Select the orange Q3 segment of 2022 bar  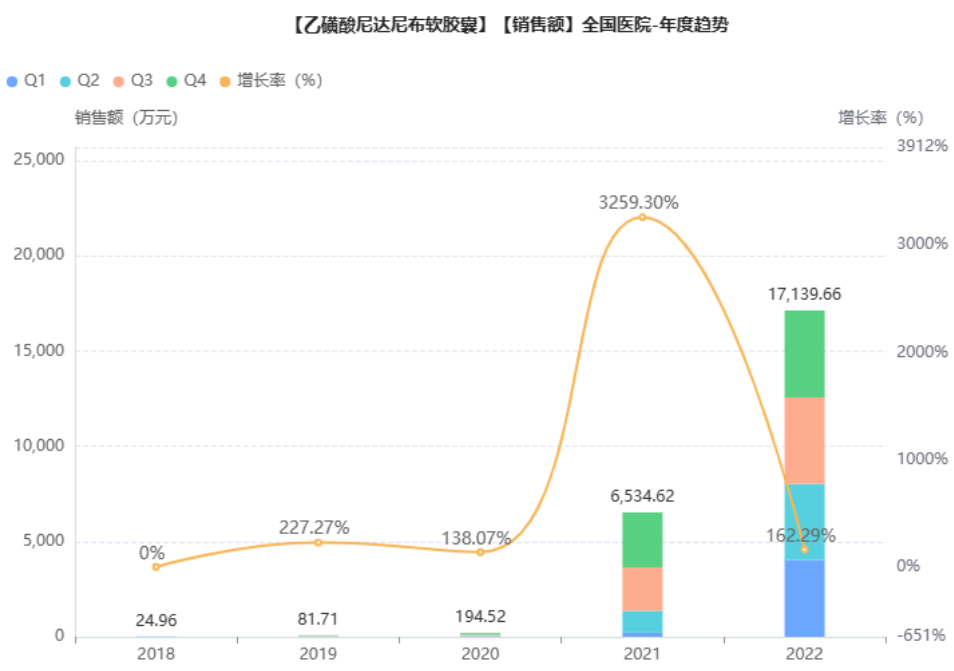tap(804, 441)
